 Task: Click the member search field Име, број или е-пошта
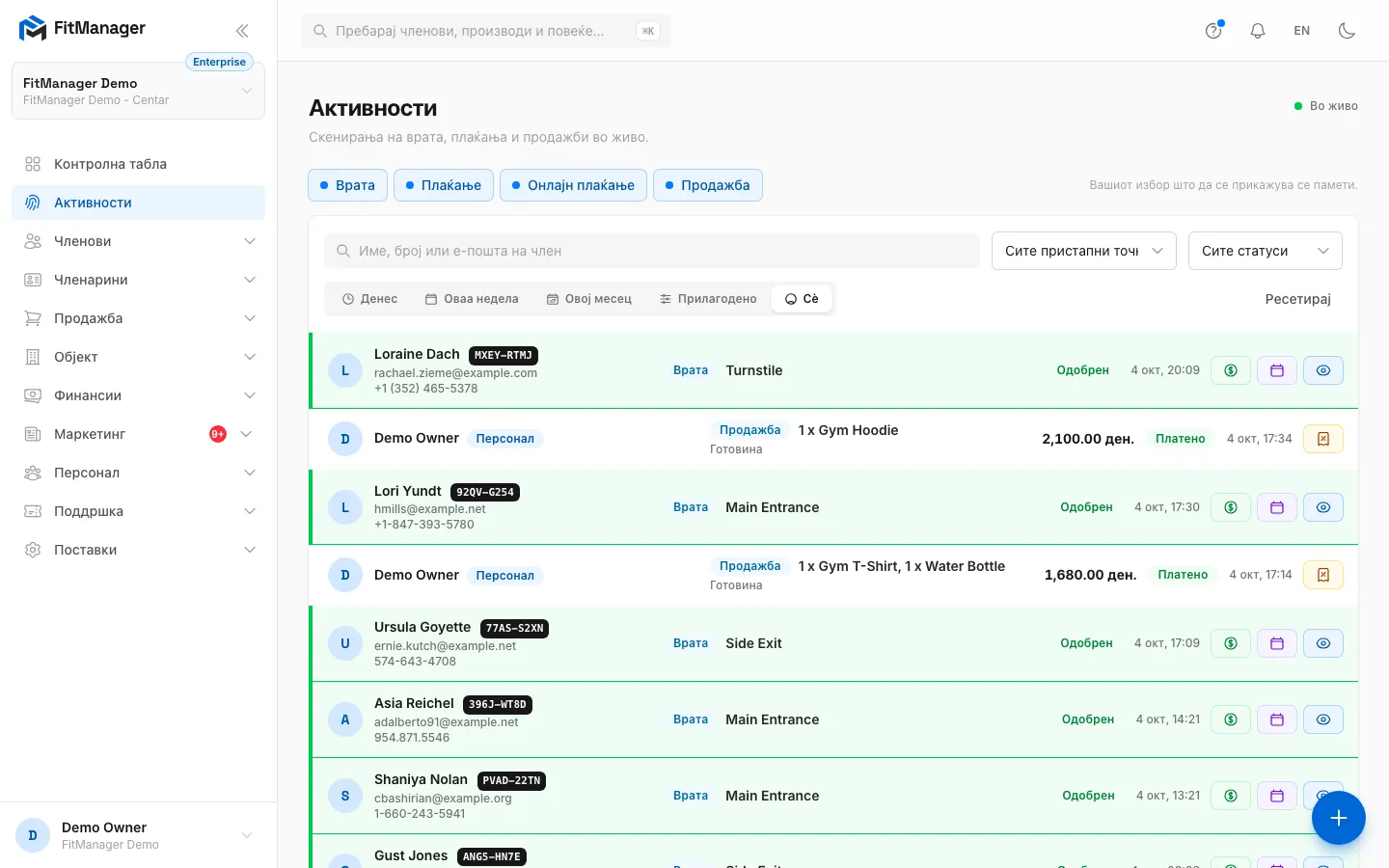652,251
